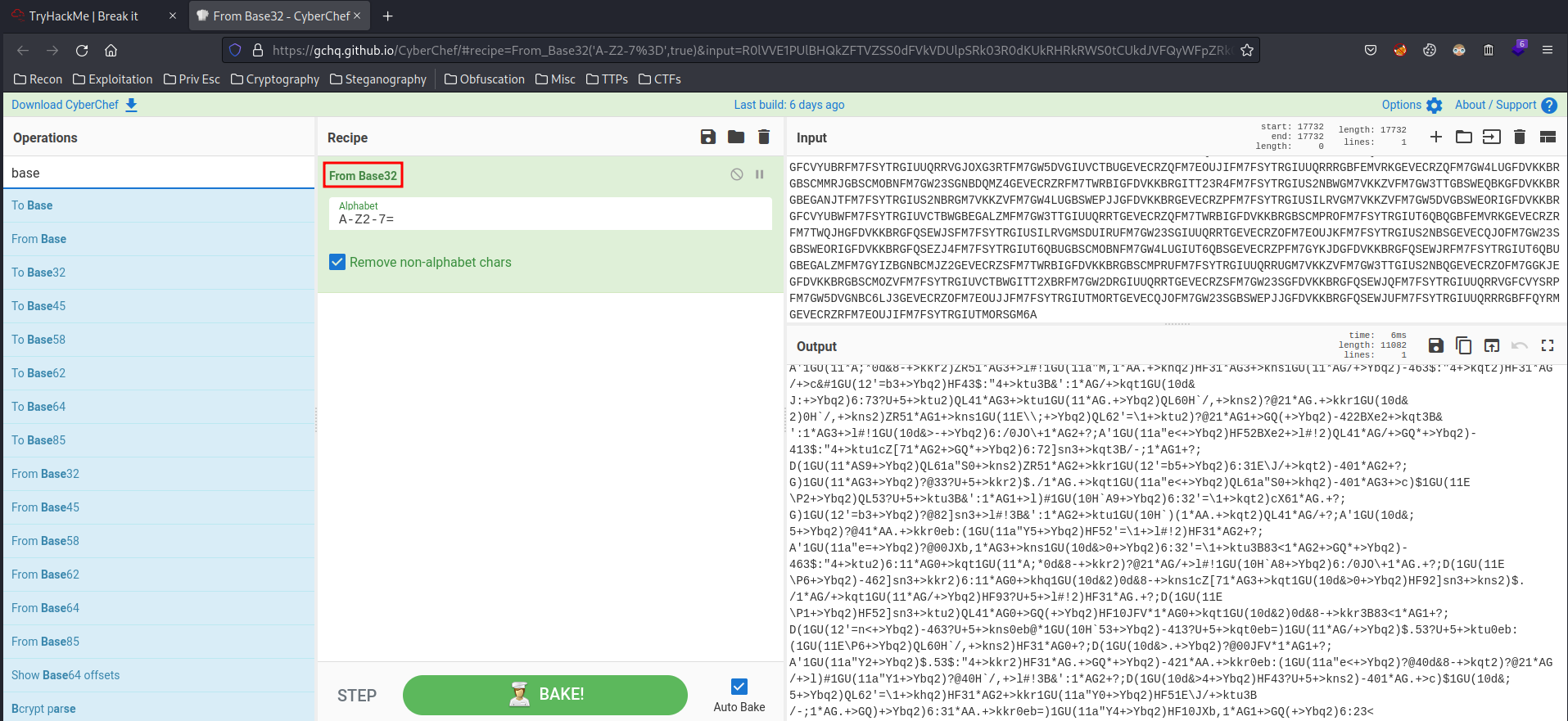
Task: Set a breakpoint on From Base32
Action: pyautogui.click(x=760, y=174)
